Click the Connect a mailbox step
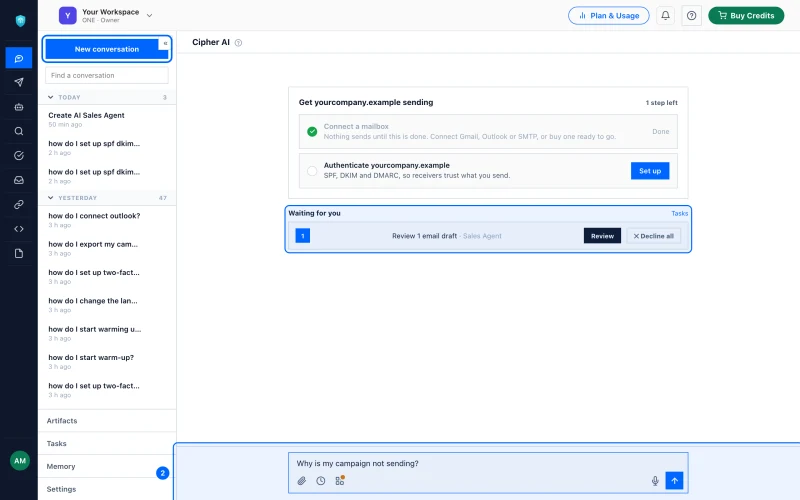Image resolution: width=800 pixels, height=500 pixels. point(488,132)
